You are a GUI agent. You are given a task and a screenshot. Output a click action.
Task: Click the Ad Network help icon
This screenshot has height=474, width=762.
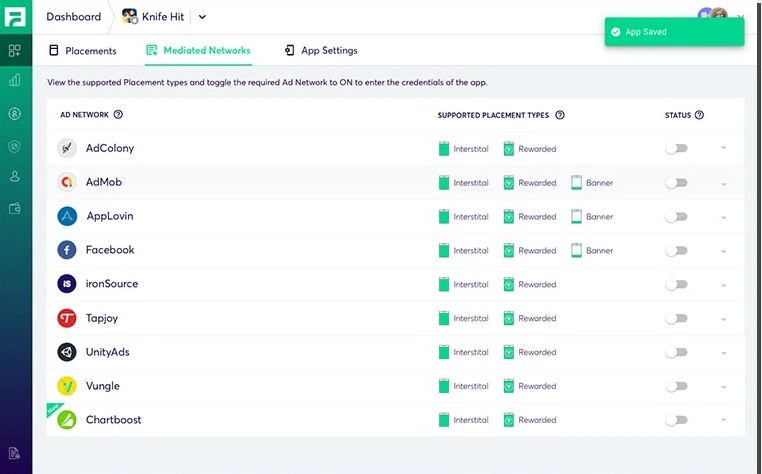tap(118, 114)
